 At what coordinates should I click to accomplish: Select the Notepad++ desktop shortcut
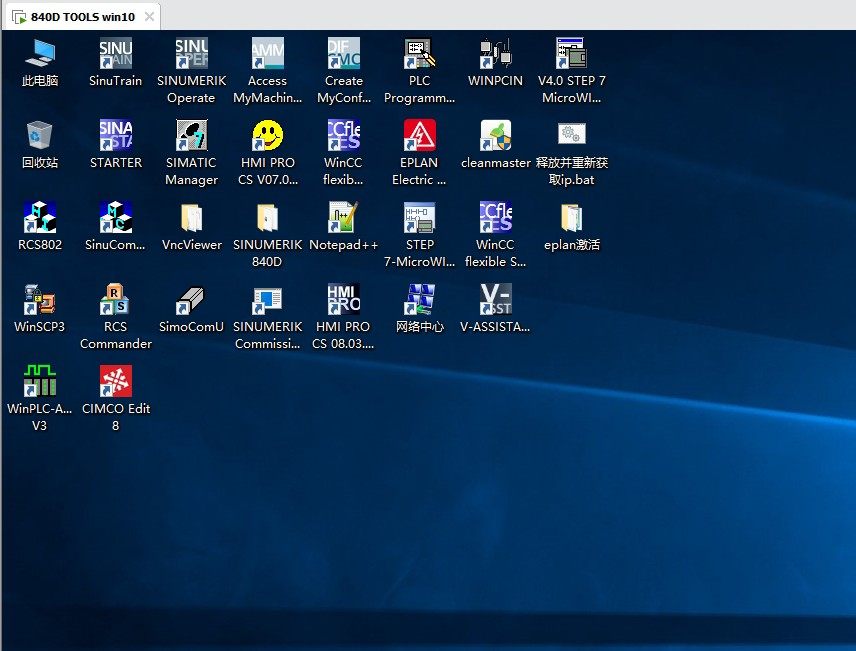343,219
